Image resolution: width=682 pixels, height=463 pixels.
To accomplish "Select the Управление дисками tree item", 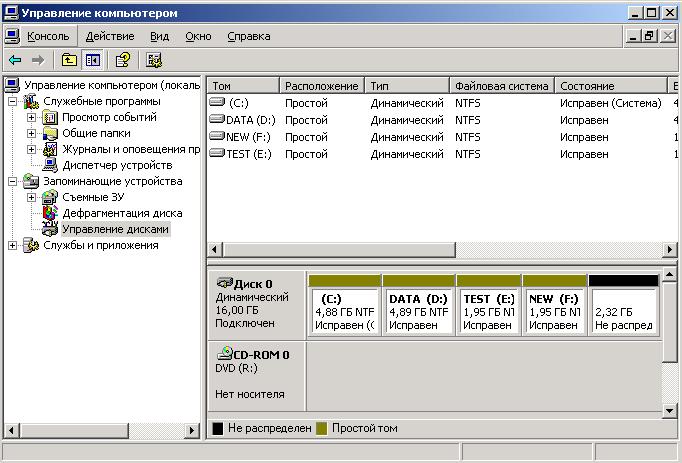I will coord(115,229).
